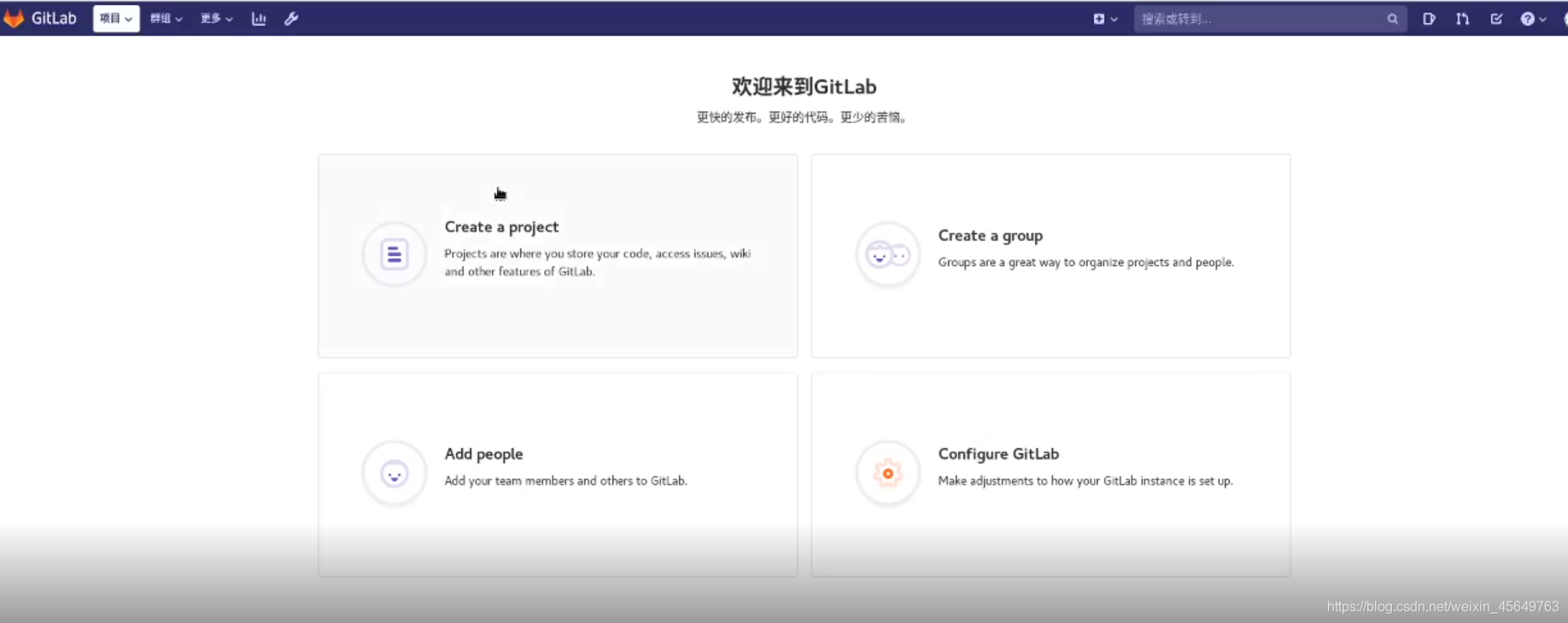Open the issues icon in navbar
Image resolution: width=1568 pixels, height=623 pixels.
point(1429,19)
